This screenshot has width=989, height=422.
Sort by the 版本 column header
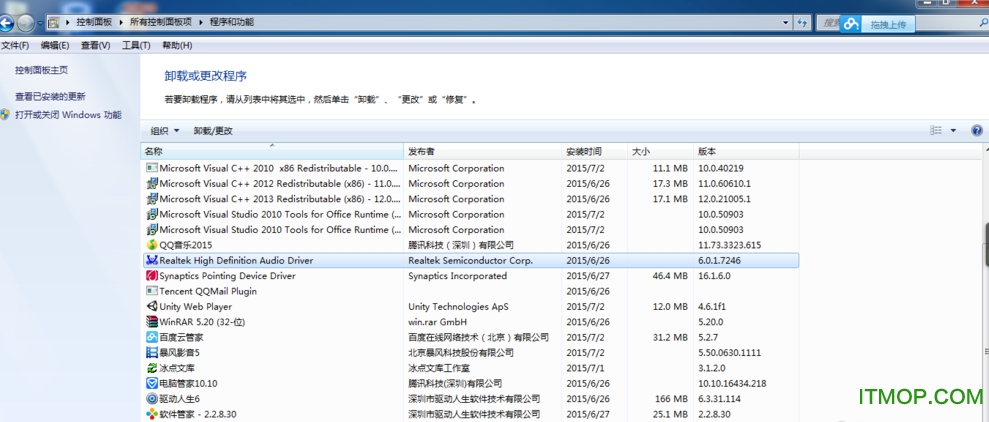point(746,151)
